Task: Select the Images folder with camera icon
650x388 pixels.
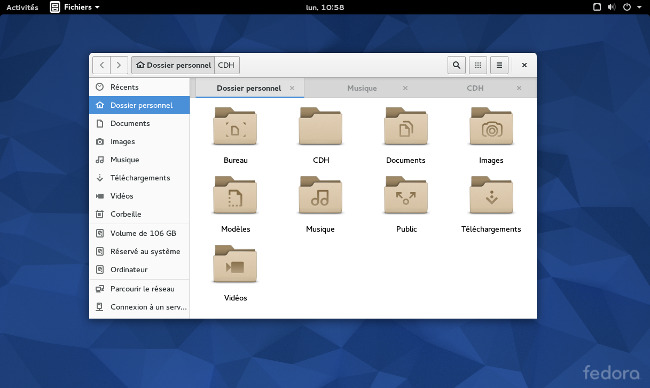Action: tap(491, 126)
